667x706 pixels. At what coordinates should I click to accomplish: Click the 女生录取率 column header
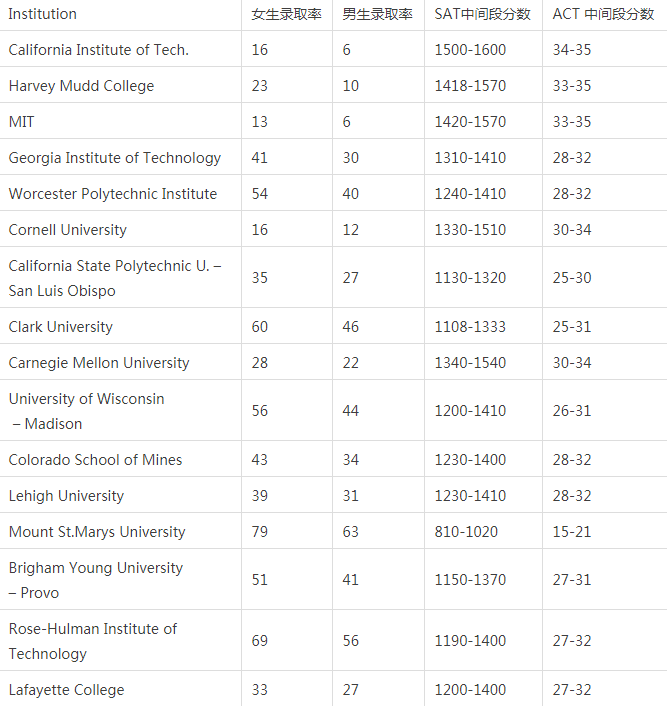click(286, 14)
